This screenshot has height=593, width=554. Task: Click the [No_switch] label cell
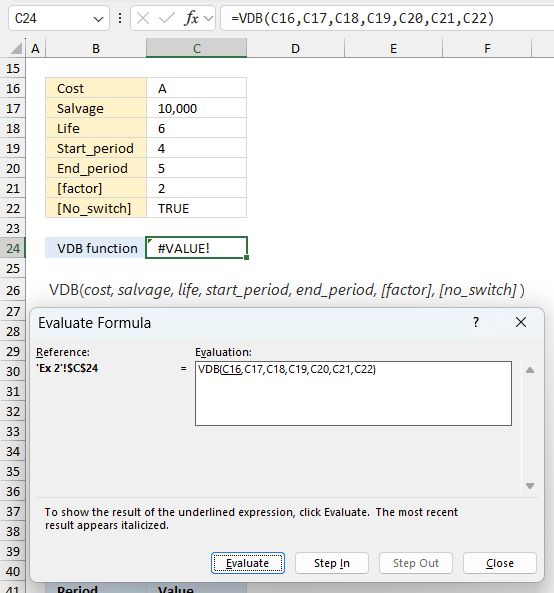click(96, 208)
